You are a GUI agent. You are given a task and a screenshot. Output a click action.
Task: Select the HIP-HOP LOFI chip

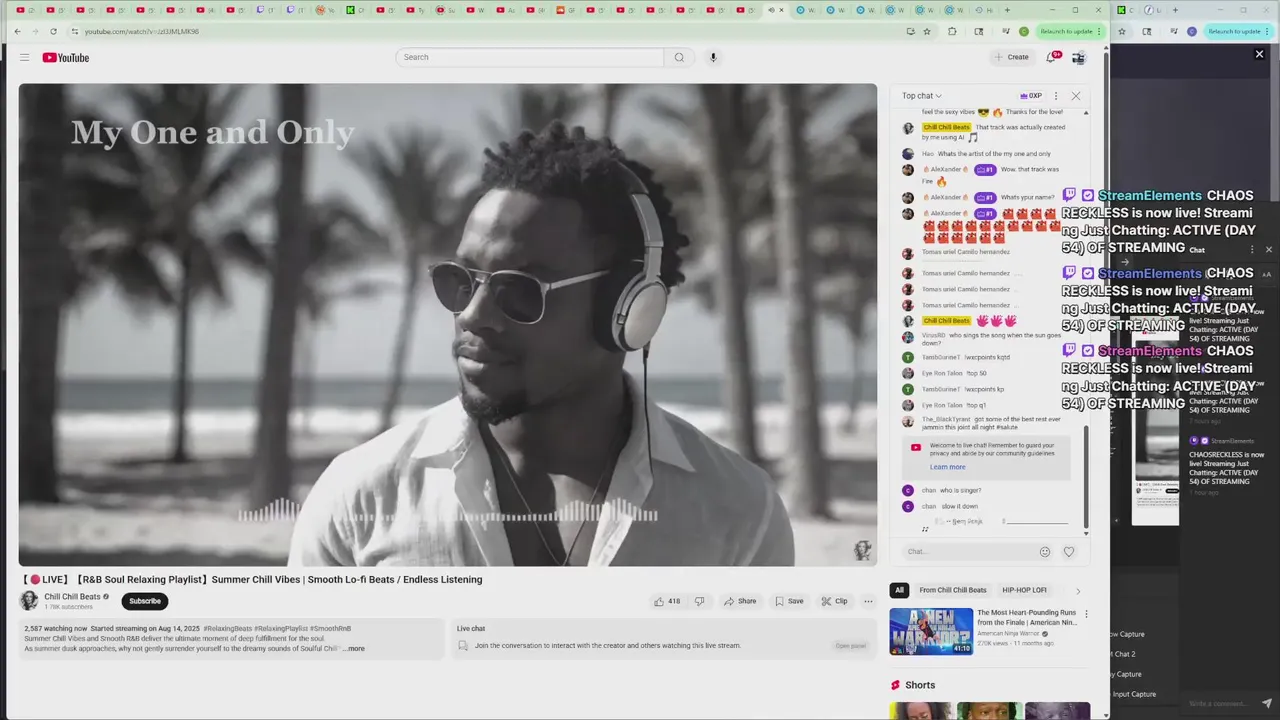tap(1024, 590)
